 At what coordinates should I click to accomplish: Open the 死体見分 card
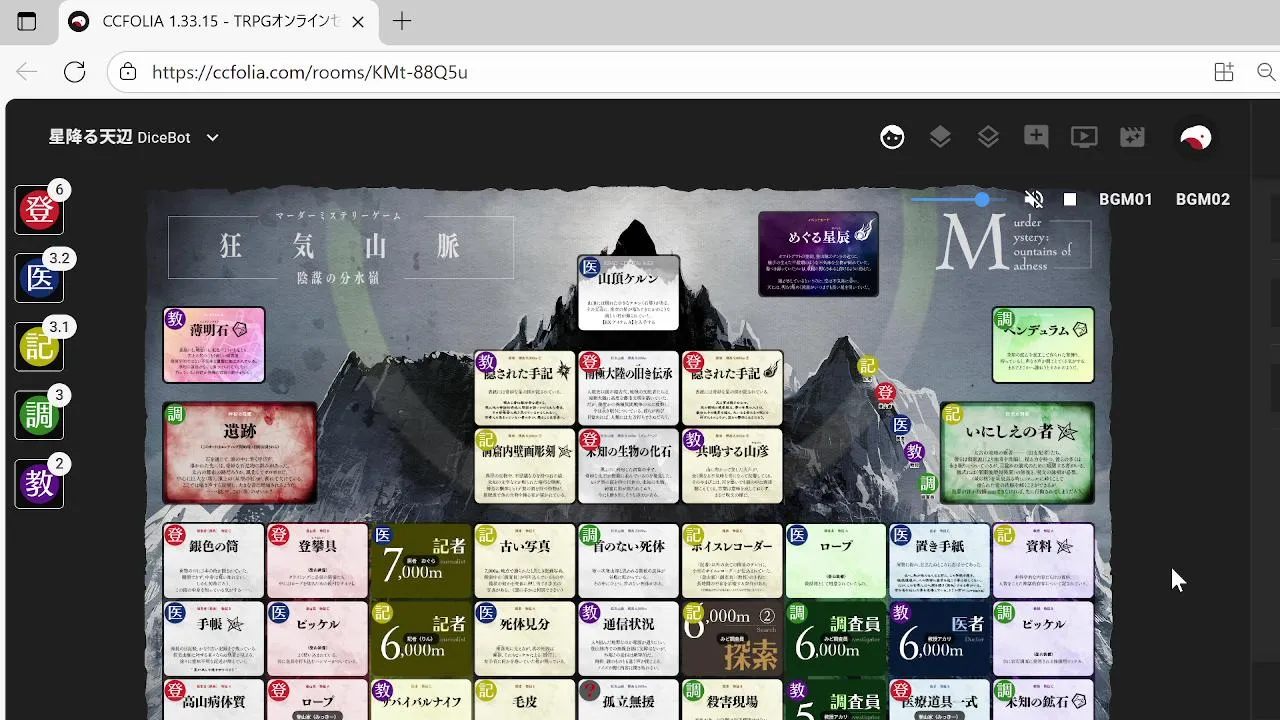(x=525, y=639)
